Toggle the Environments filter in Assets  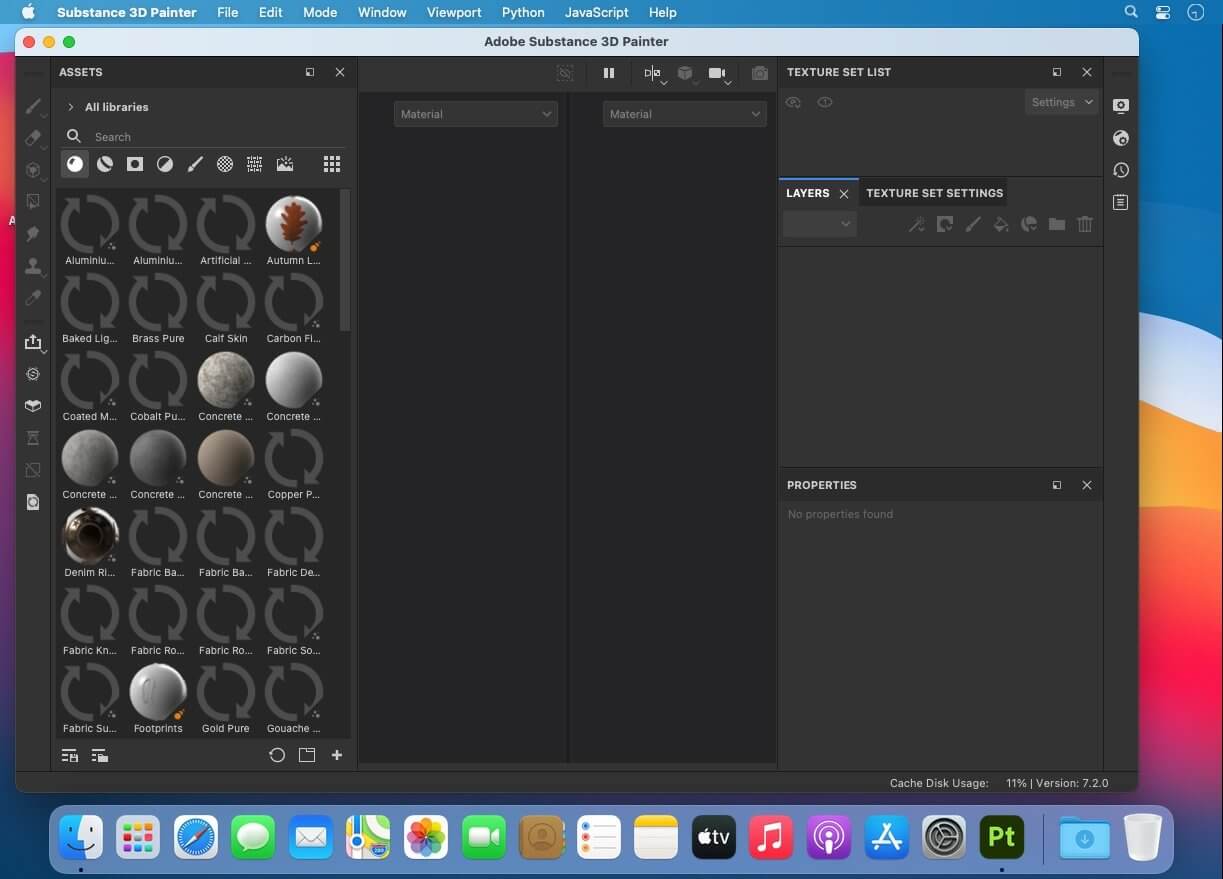tap(285, 164)
